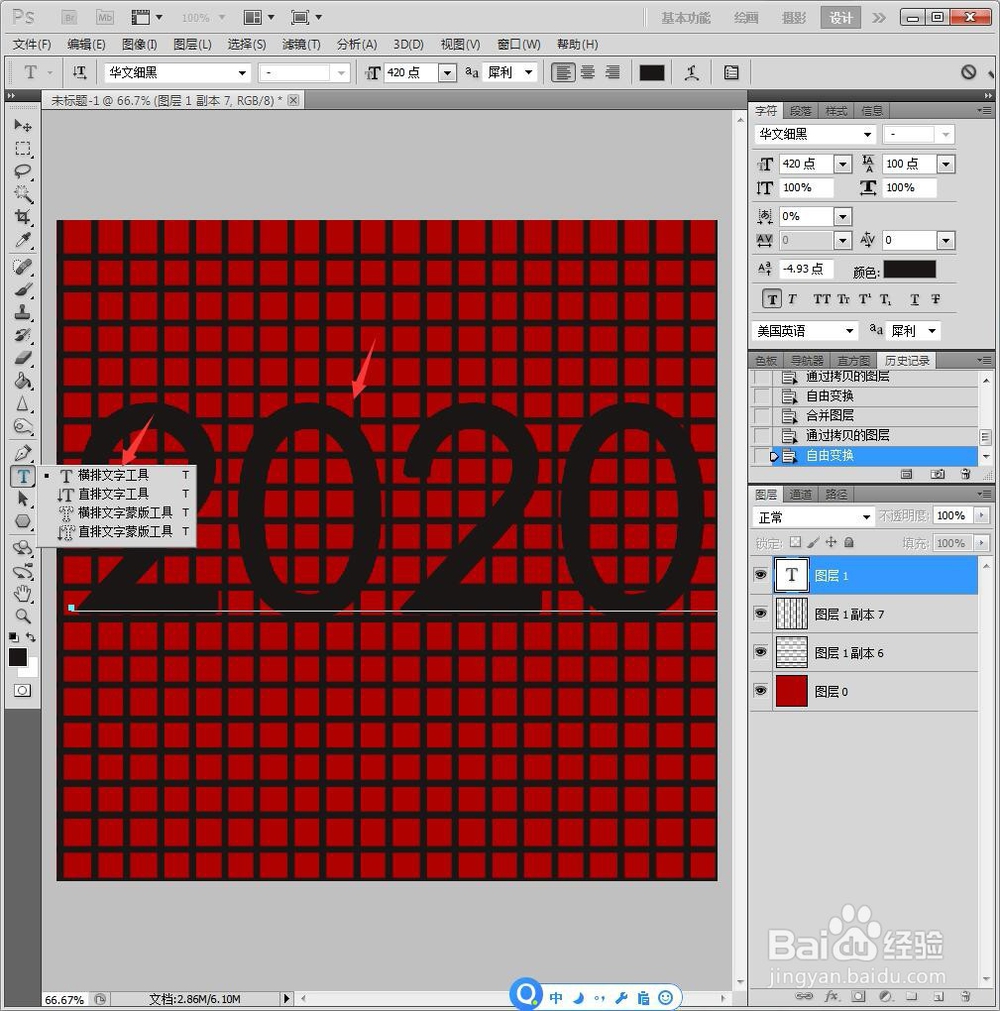Viewport: 1000px width, 1011px height.
Task: Center align text button
Action: [x=587, y=72]
